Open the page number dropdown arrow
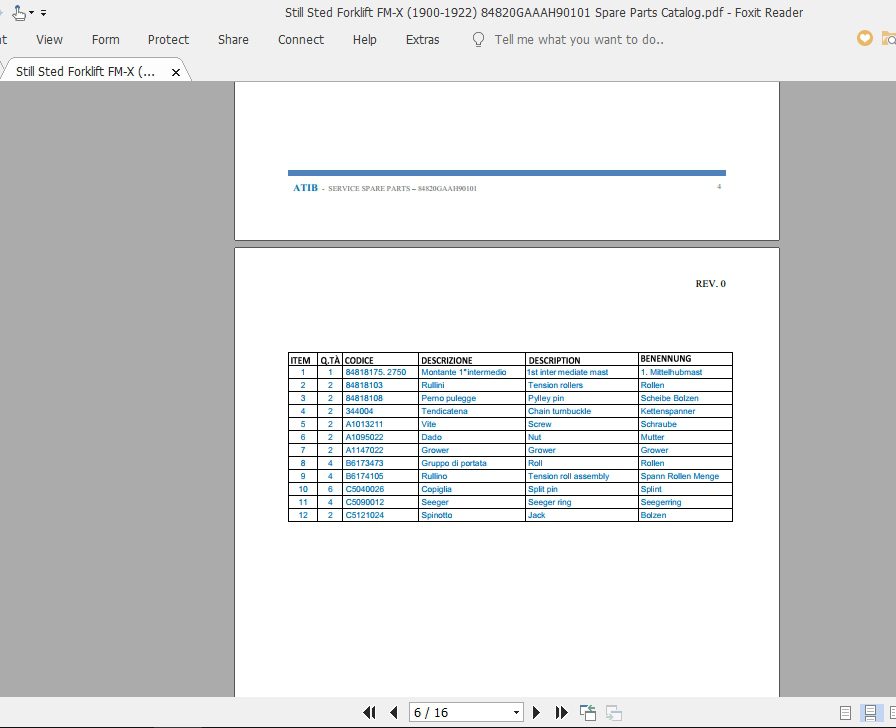Screen dimensions: 896x728 coord(516,713)
